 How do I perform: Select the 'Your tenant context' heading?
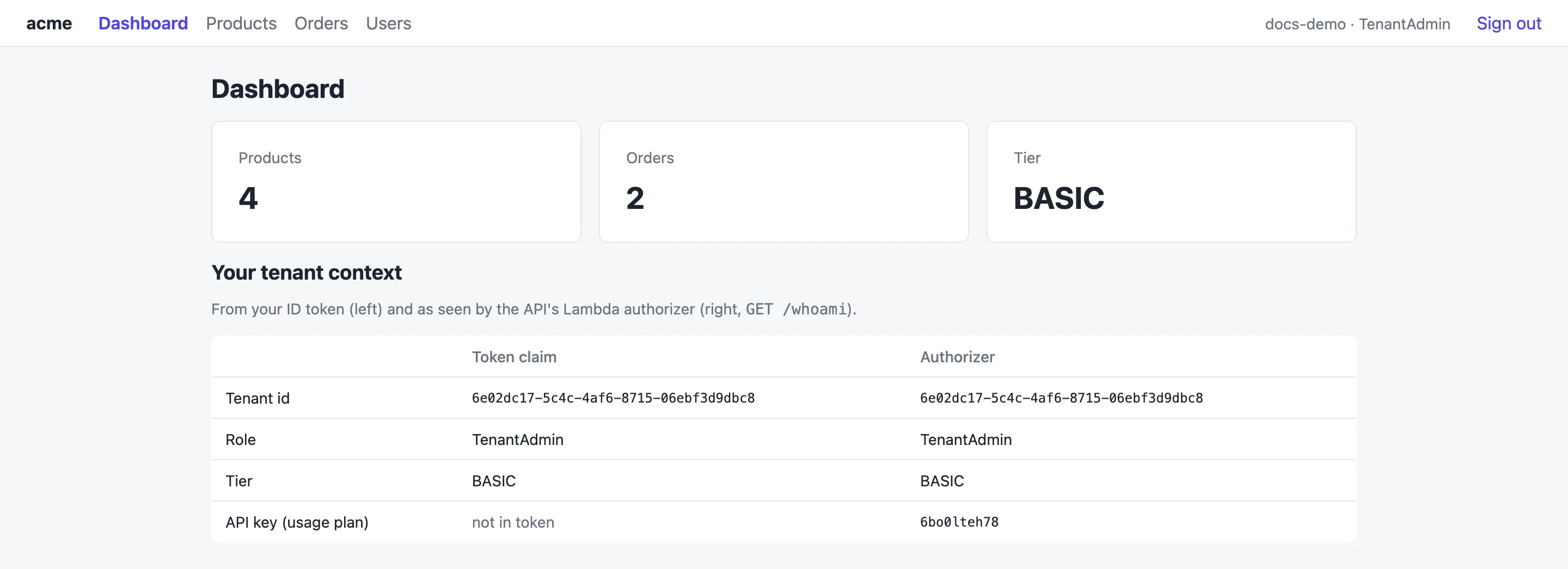[306, 273]
